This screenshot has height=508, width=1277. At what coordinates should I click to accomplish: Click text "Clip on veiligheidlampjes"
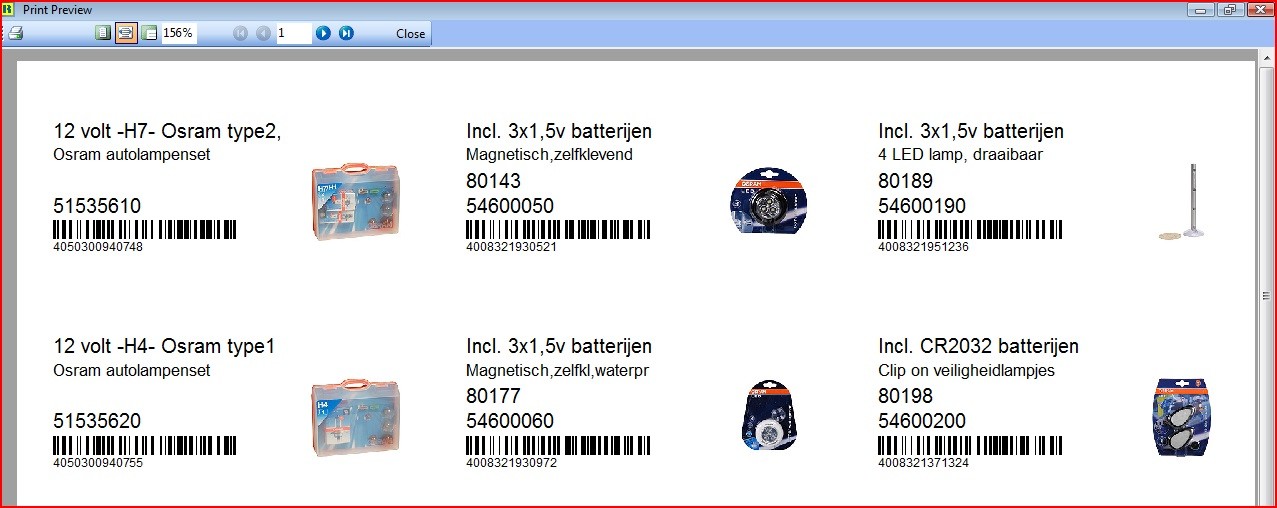(966, 370)
